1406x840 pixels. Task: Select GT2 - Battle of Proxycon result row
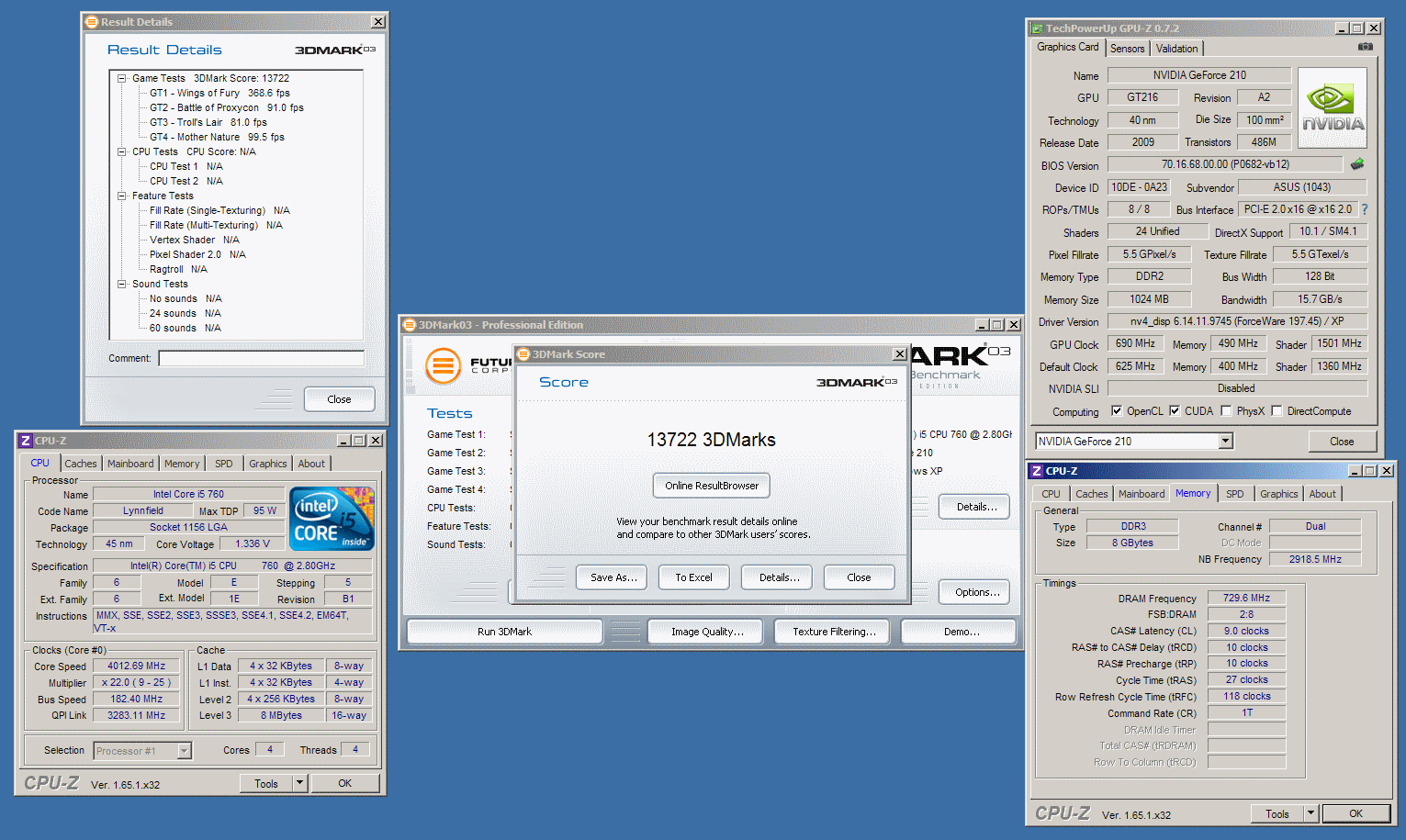tap(226, 107)
